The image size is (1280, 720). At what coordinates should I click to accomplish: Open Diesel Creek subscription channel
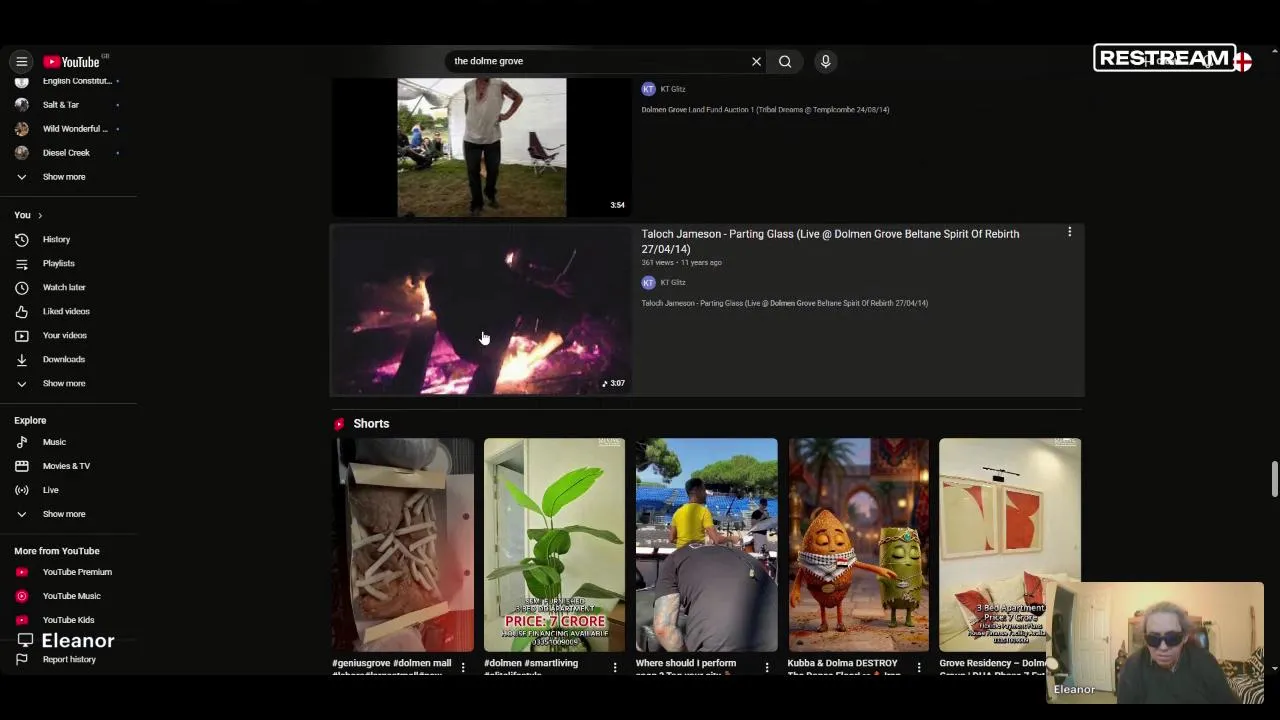pyautogui.click(x=68, y=153)
